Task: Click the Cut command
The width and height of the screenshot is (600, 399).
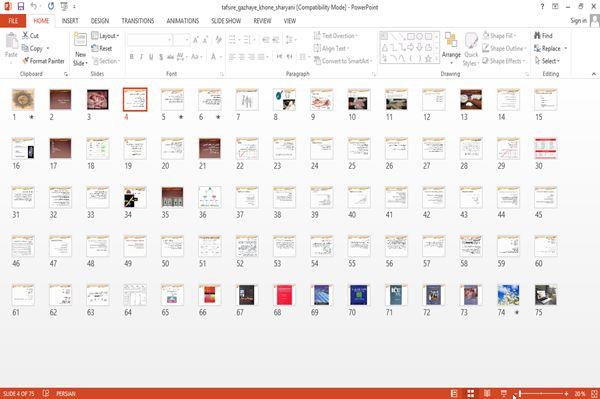Action: click(x=31, y=36)
